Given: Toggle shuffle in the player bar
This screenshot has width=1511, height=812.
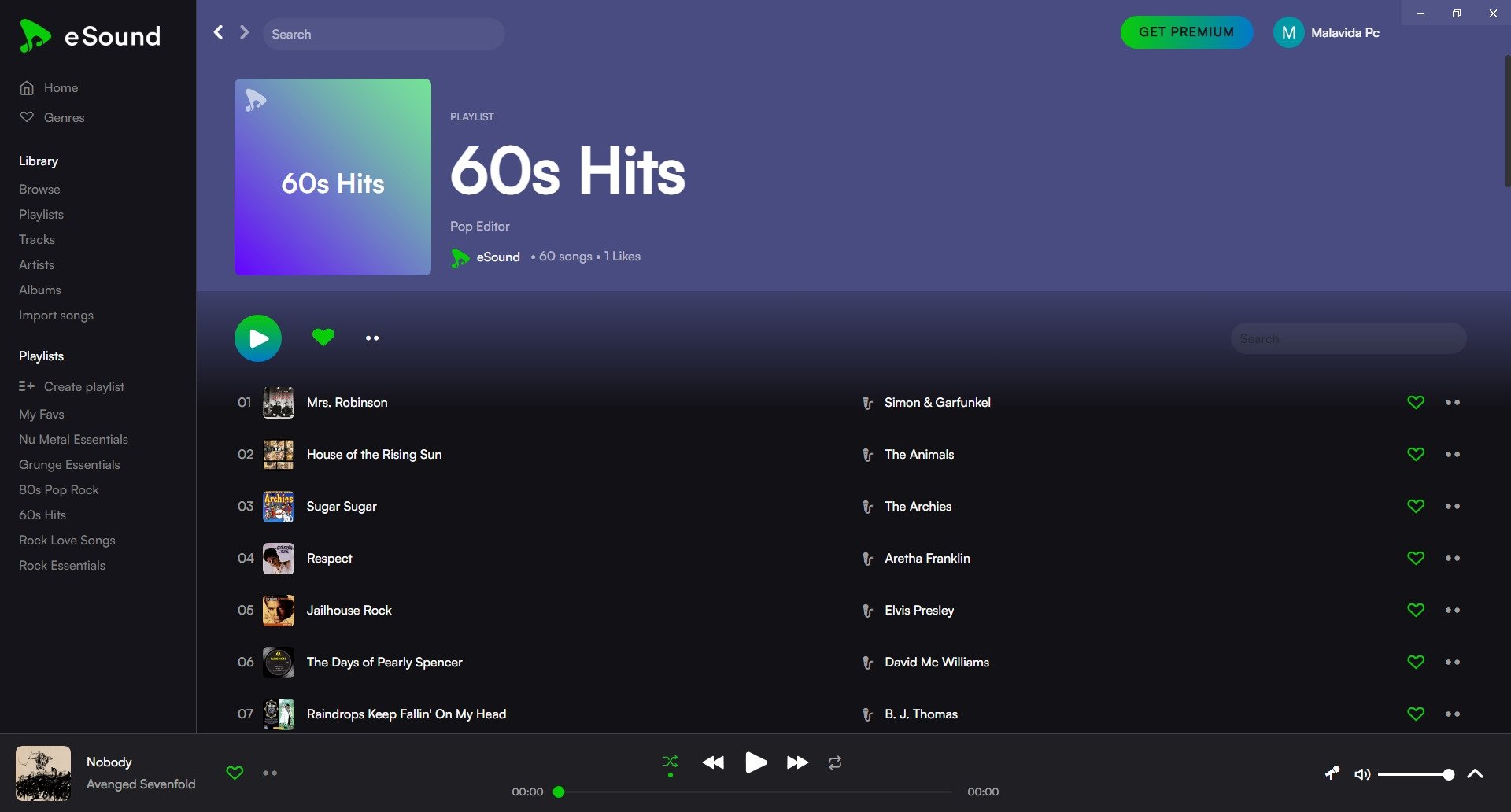Looking at the screenshot, I should coord(671,762).
